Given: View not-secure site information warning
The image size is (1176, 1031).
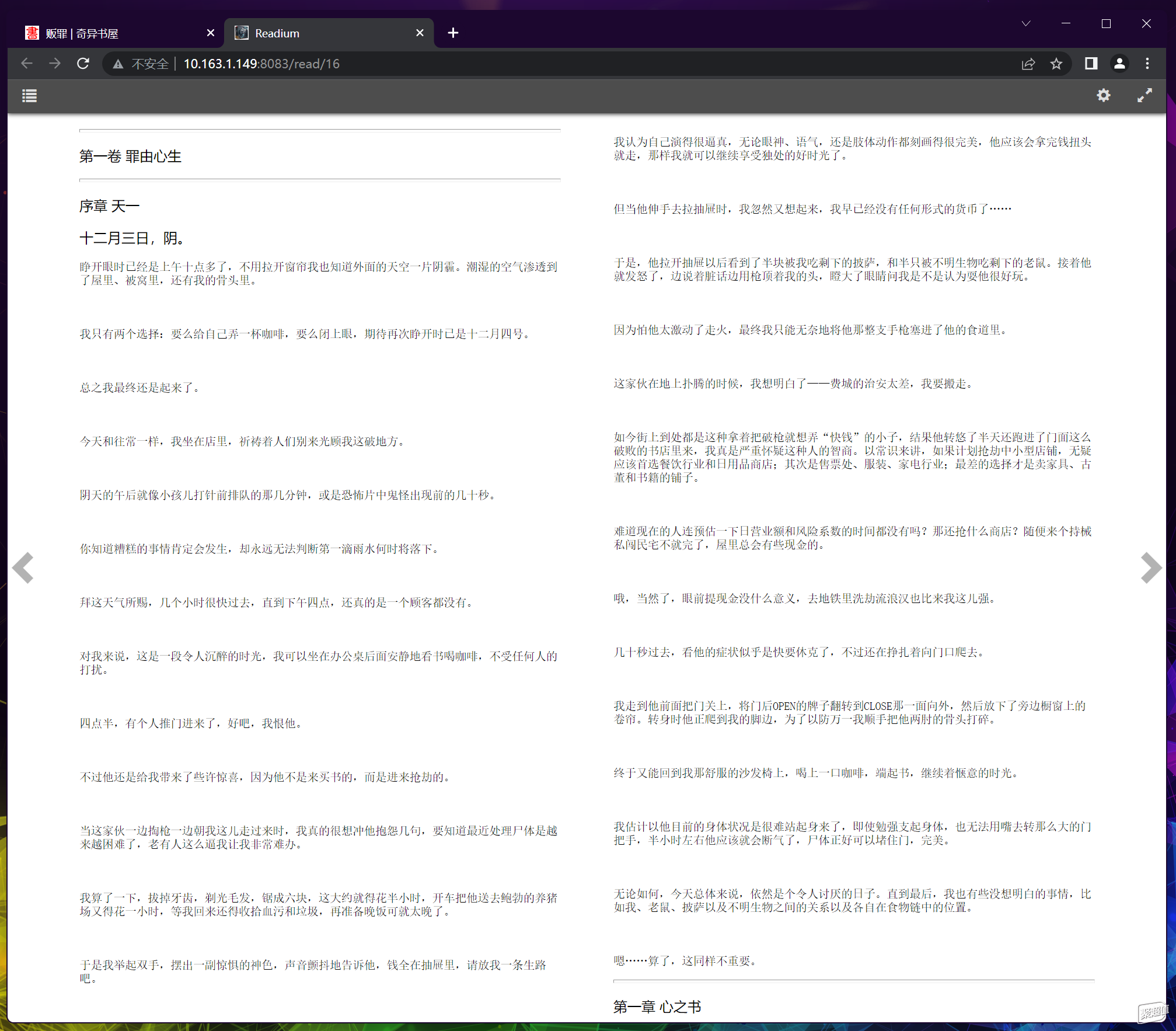Looking at the screenshot, I should (x=142, y=64).
